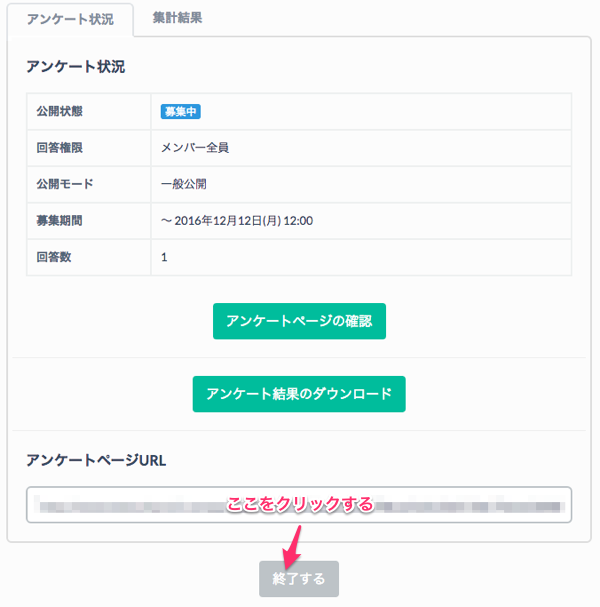Click the 回答数 row label
Viewport: 600px width, 607px height.
click(53, 257)
